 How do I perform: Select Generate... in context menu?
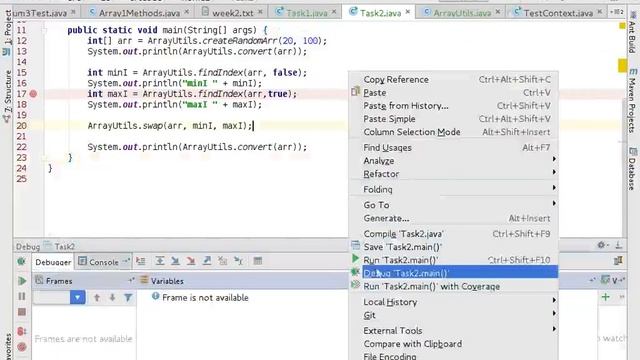coord(453,218)
